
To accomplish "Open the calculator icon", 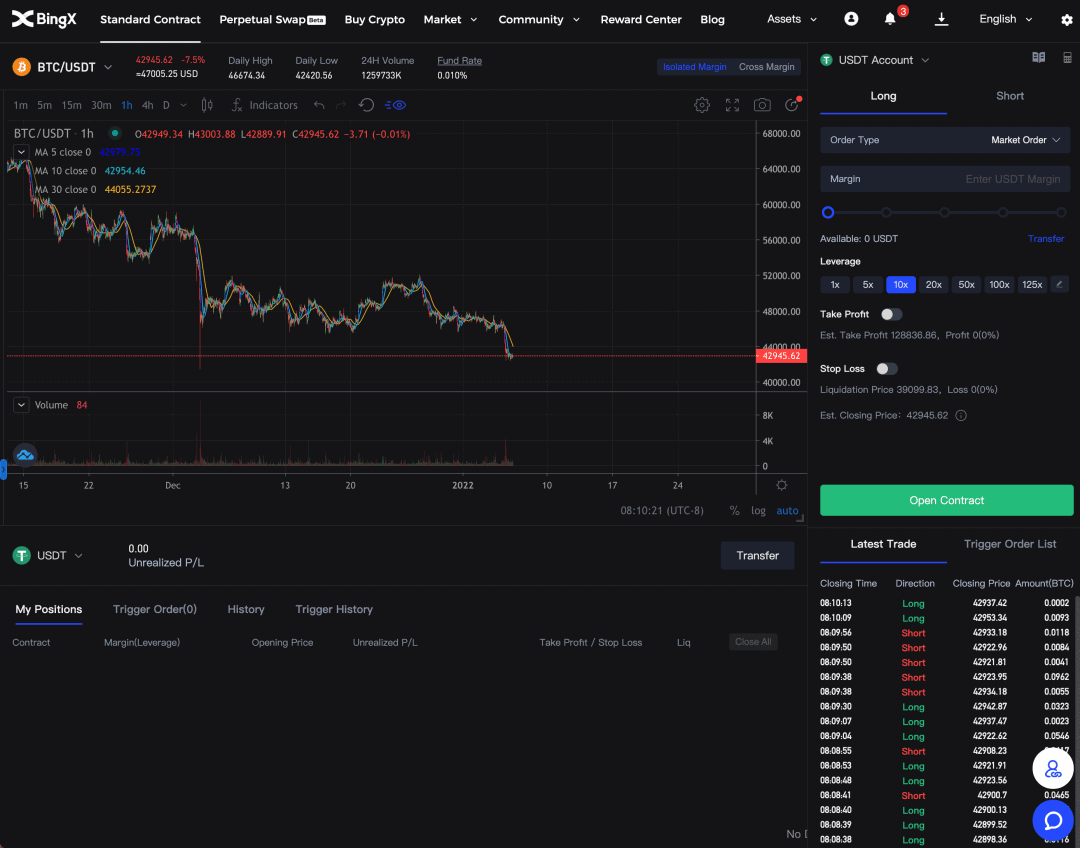I will pos(1067,58).
